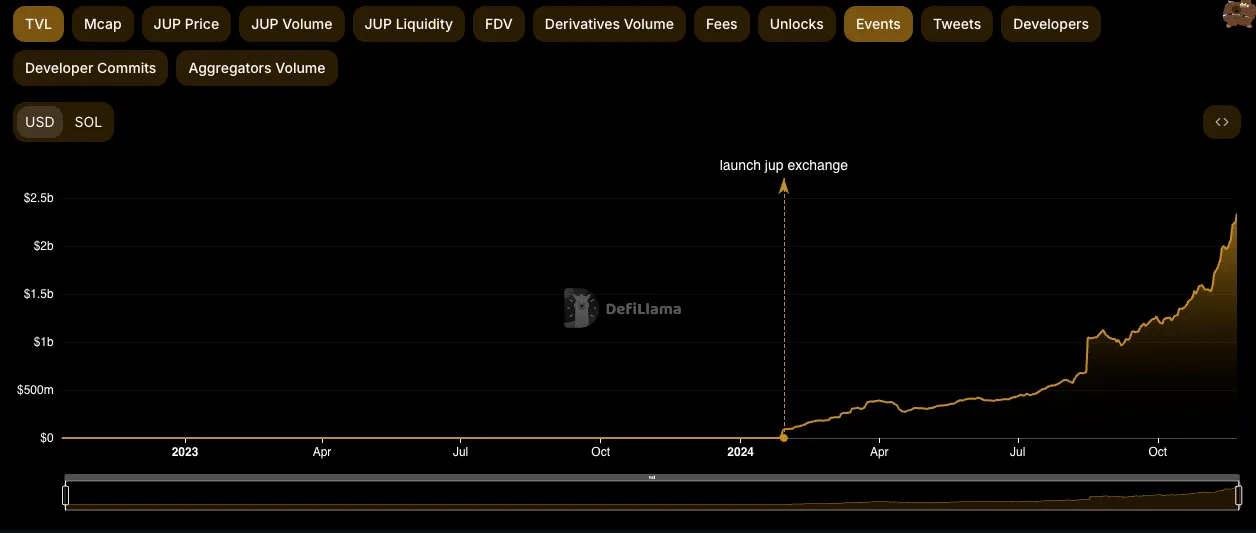
Task: Click the 2023 x-axis label
Action: pyautogui.click(x=185, y=452)
